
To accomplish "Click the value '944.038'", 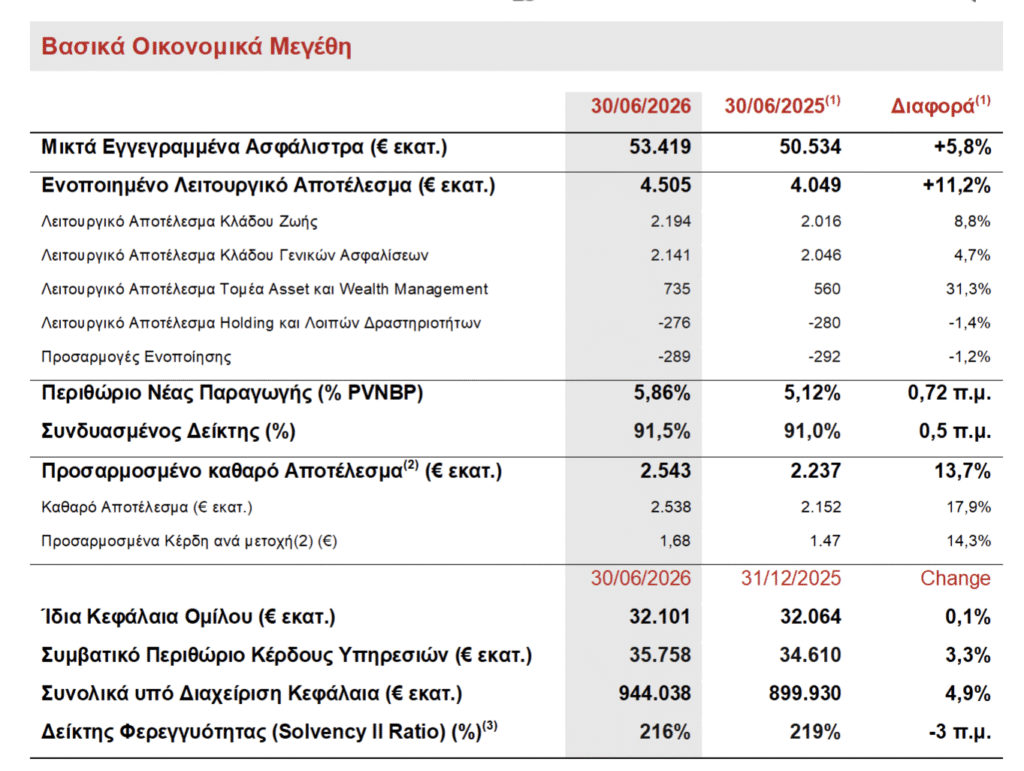I will coord(654,693).
